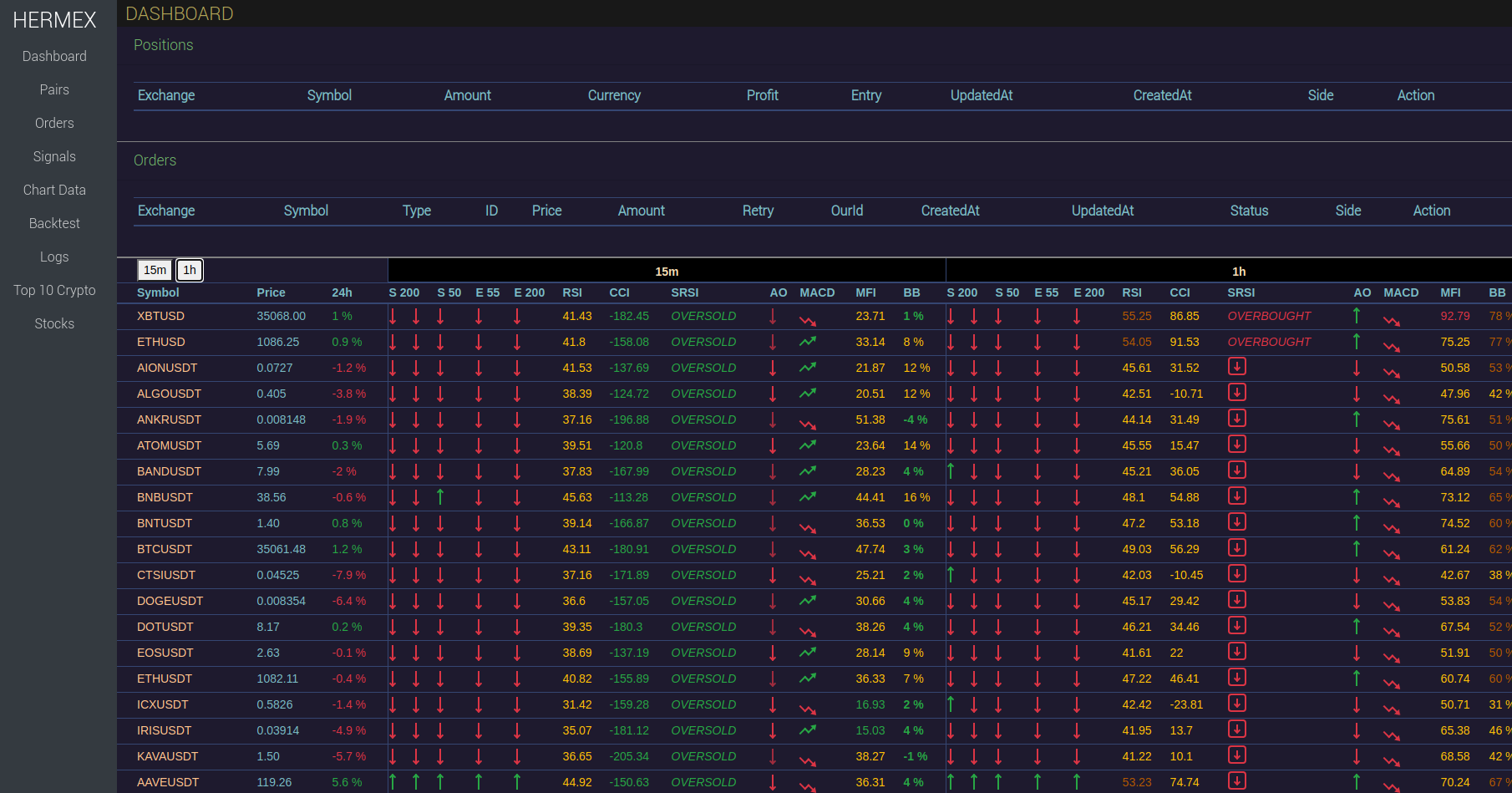Screen dimensions: 1512x793
Task: Click the 1h S 200 green up arrow in BANDUSDT row
Action: tap(951, 471)
